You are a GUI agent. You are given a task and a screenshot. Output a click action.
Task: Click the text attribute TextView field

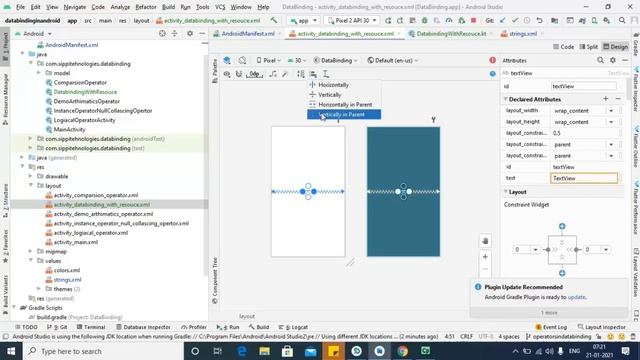pos(584,178)
